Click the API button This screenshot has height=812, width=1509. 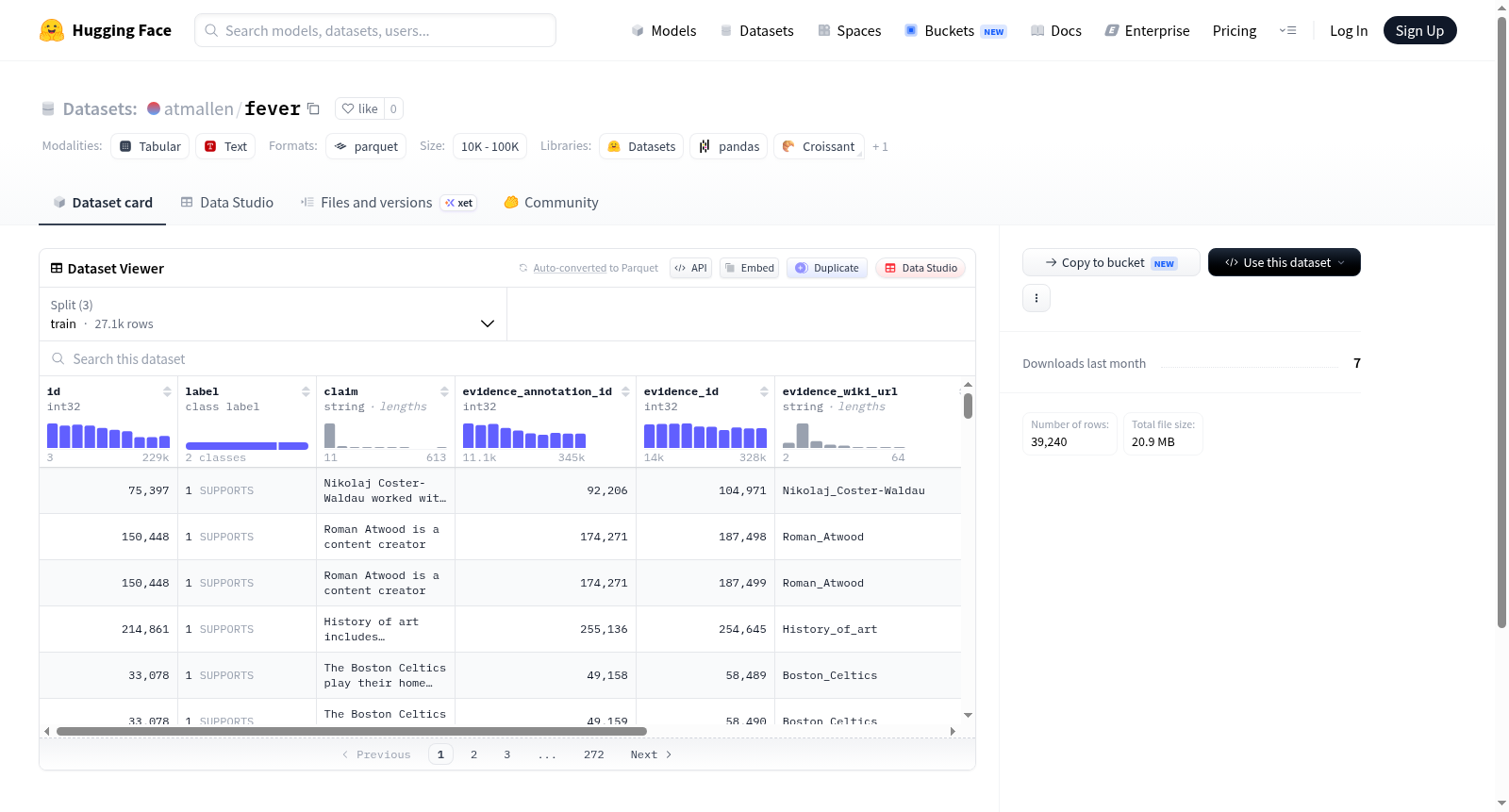click(x=690, y=268)
